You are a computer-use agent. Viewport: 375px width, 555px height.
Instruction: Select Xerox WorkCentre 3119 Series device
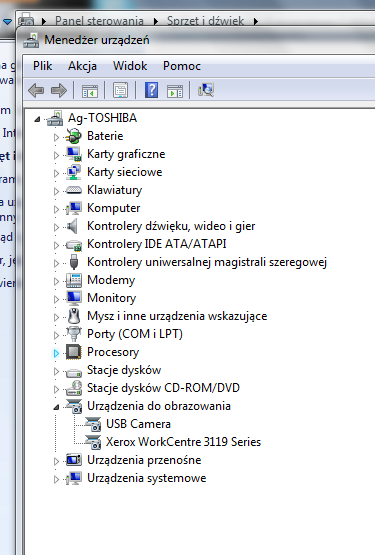[x=183, y=442]
